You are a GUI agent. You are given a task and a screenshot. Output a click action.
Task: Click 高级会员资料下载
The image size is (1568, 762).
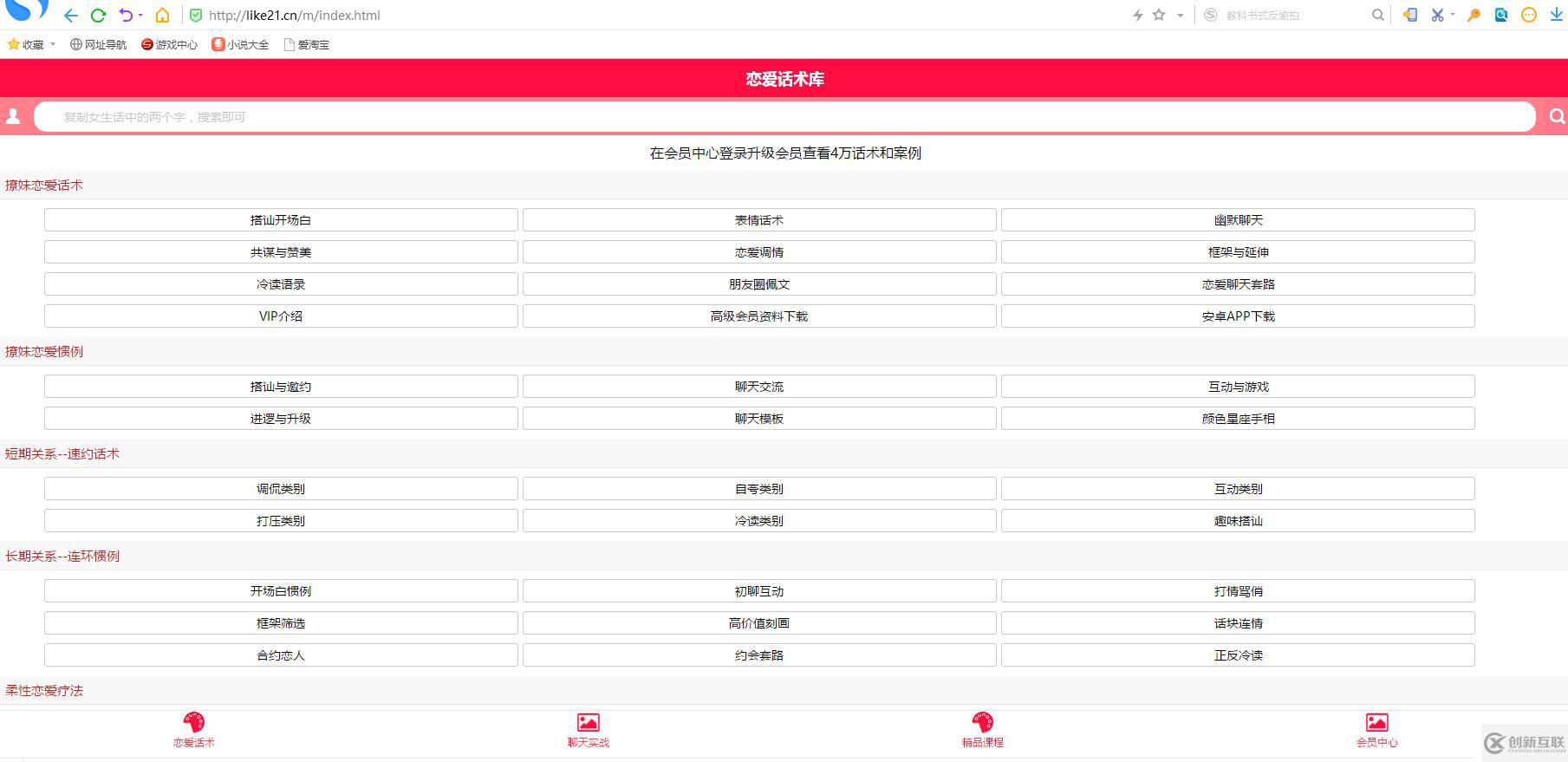(759, 316)
